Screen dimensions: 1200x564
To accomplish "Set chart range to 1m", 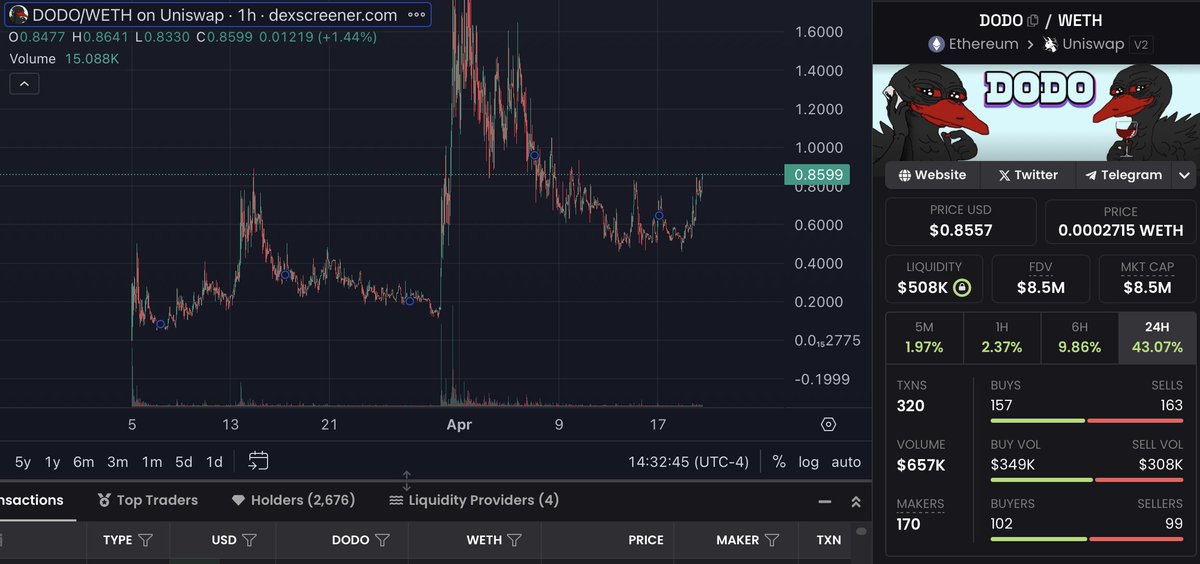I will 152,462.
